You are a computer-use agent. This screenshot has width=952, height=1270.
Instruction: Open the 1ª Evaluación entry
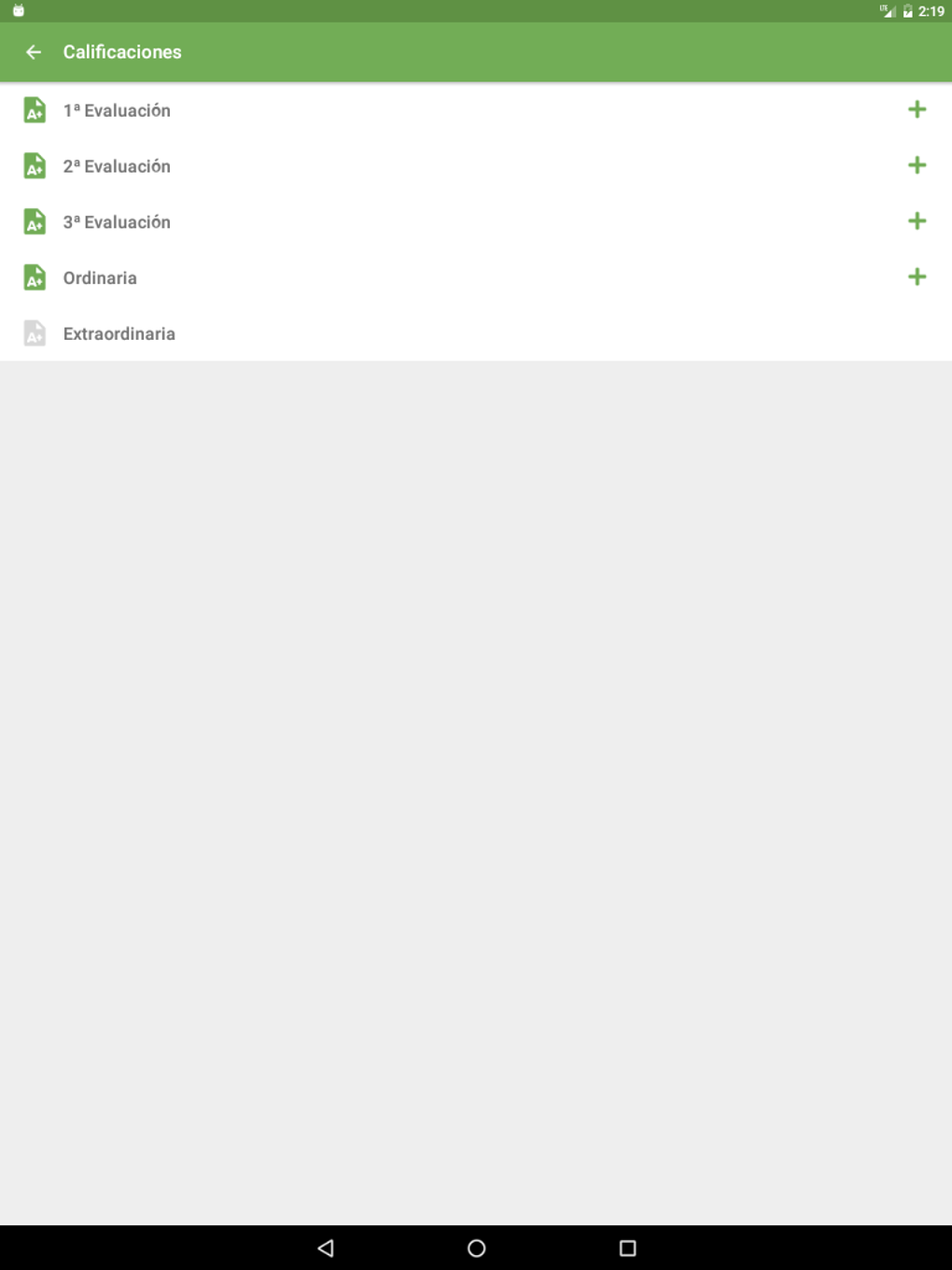pyautogui.click(x=117, y=110)
